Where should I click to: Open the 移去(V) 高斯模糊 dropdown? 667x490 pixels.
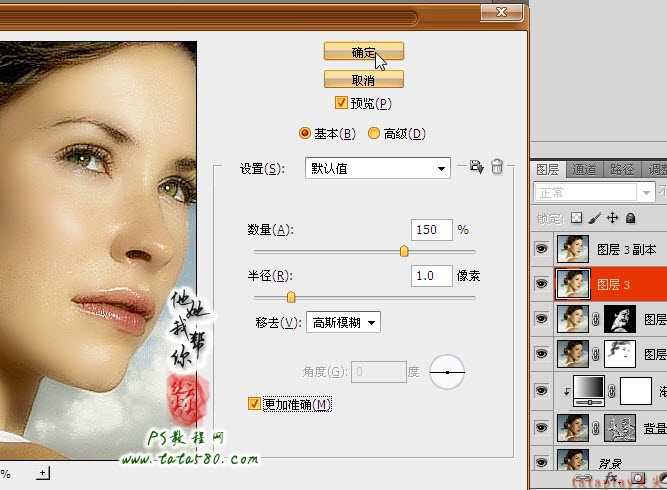(343, 322)
